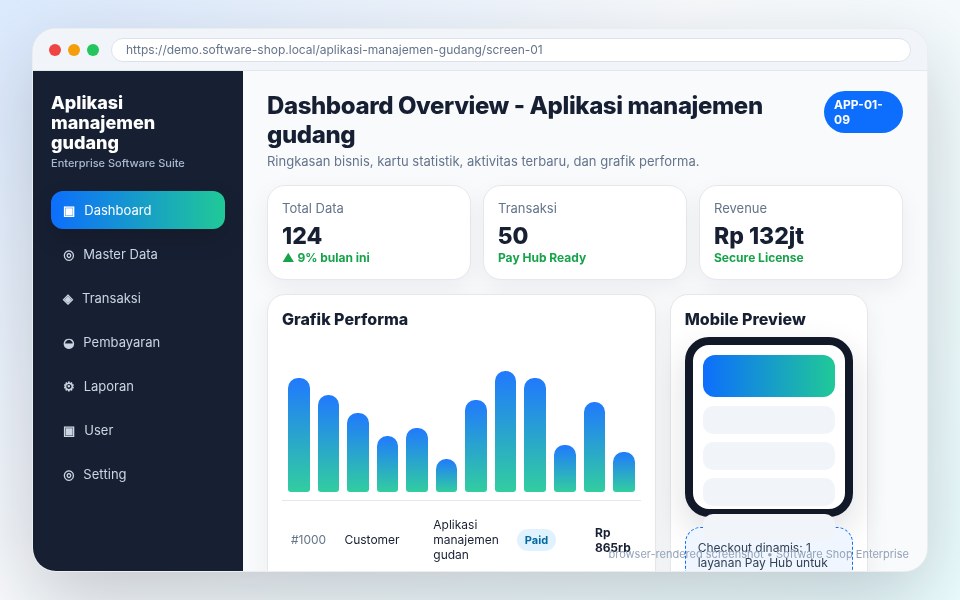The width and height of the screenshot is (960, 600).
Task: Click the green maximize window dot
Action: [93, 50]
